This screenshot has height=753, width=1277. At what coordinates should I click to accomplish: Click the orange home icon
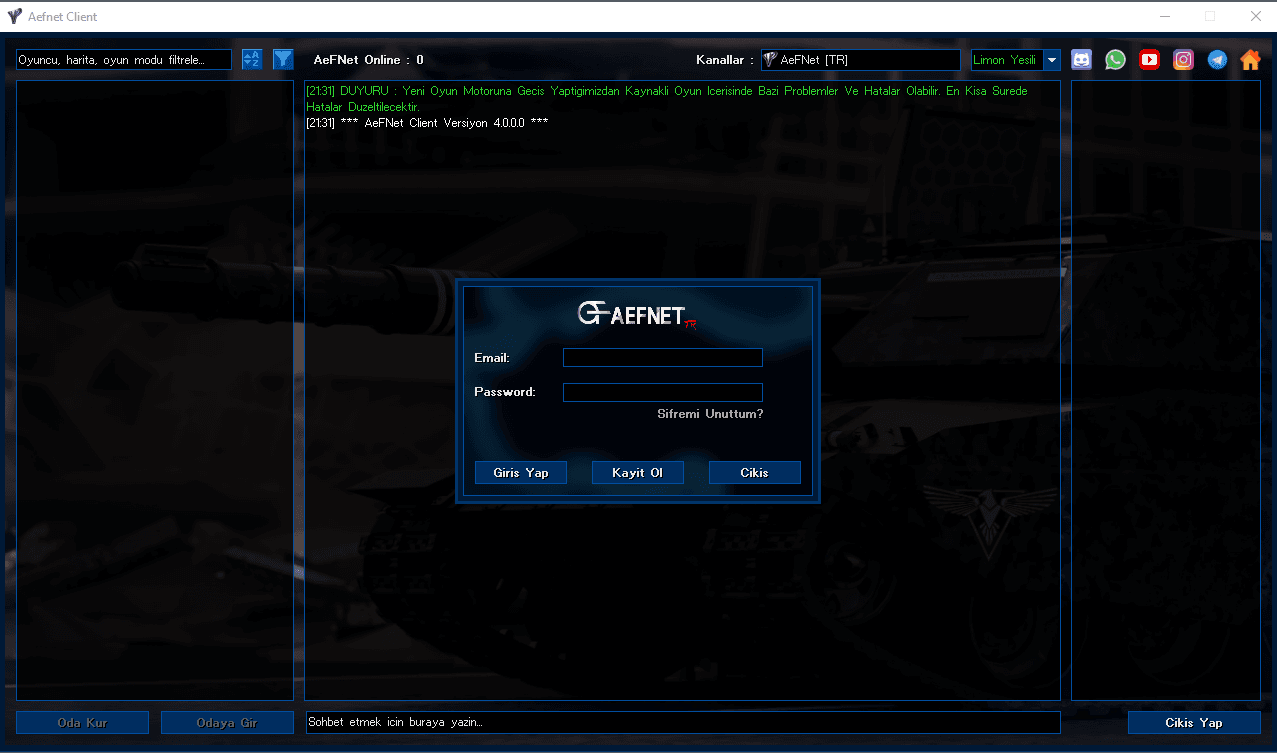(x=1250, y=60)
